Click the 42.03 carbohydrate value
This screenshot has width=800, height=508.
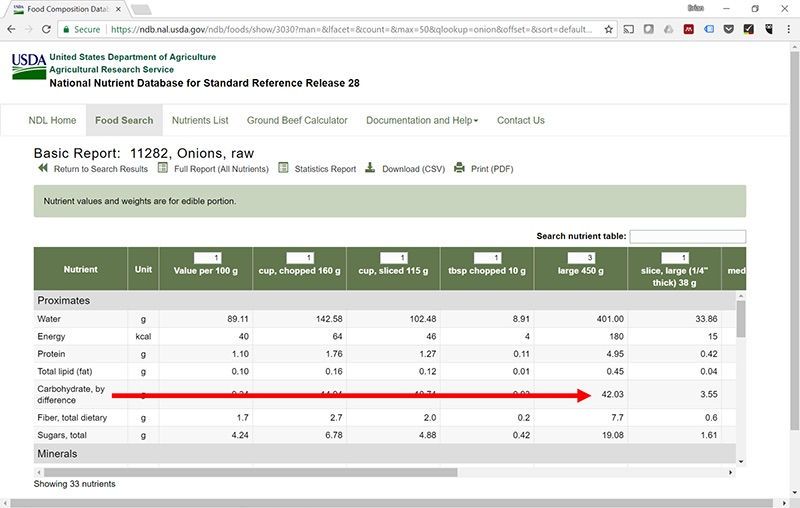pyautogui.click(x=612, y=394)
